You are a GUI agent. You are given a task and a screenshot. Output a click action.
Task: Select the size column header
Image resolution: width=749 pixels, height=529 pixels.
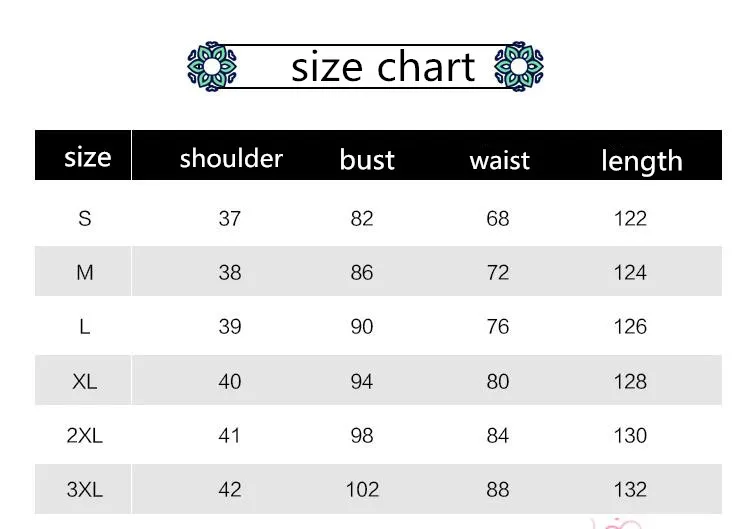(x=88, y=157)
